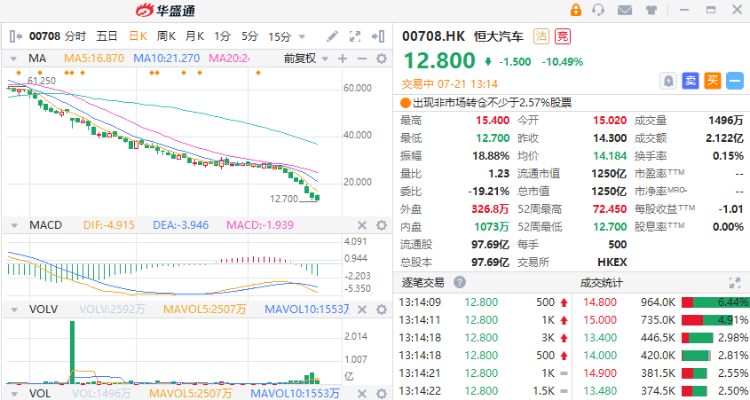This screenshot has width=750, height=400.
Task: Click DEA:-3.946 indicator value
Action: tap(181, 225)
